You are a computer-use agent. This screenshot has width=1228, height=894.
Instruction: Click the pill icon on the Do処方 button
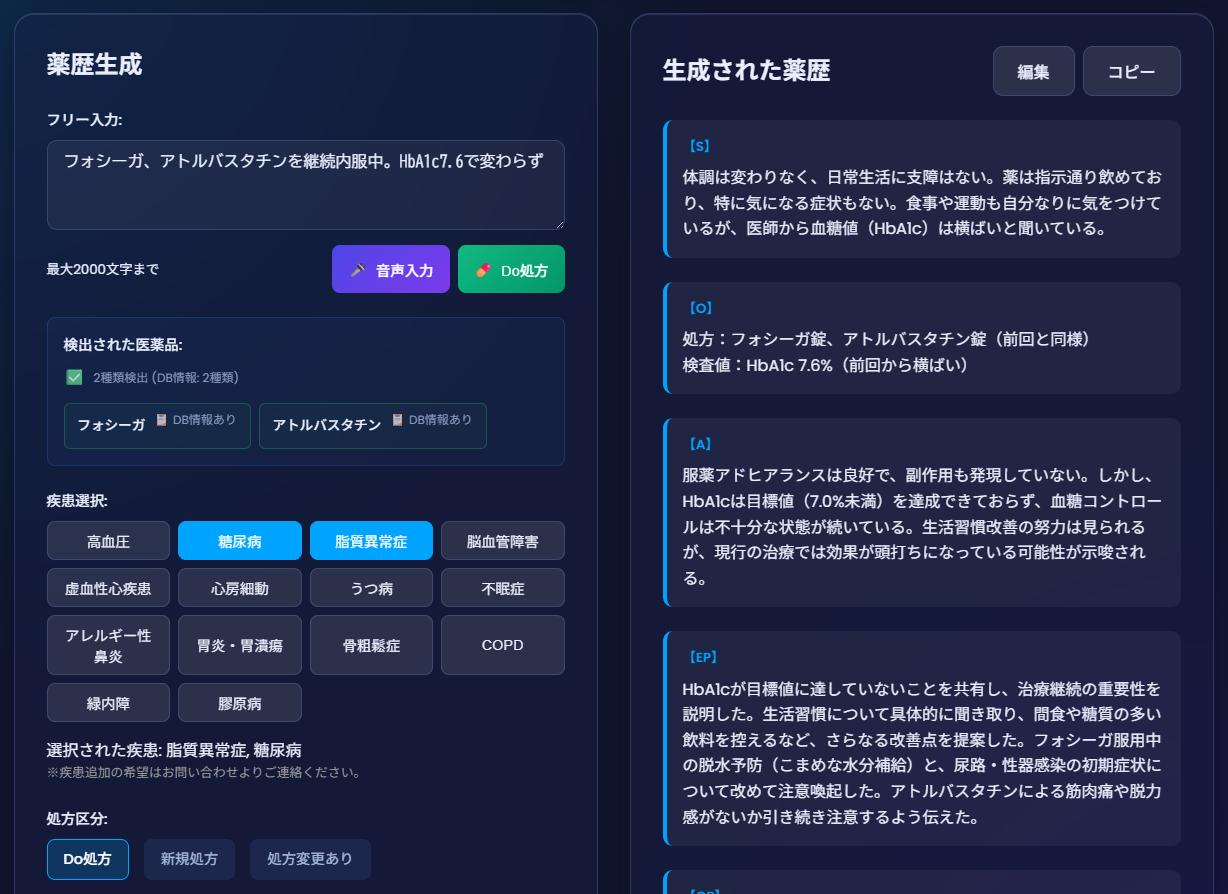(x=481, y=269)
